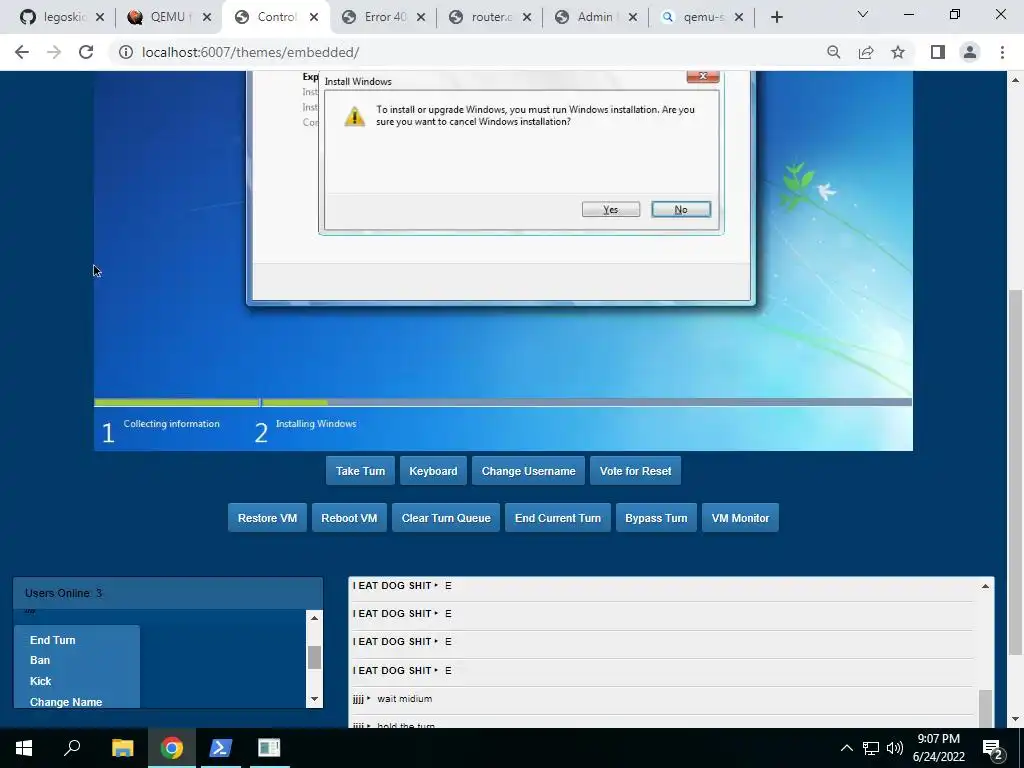Screen dimensions: 1024x768
Task: Open the VM Monitor
Action: pos(740,518)
